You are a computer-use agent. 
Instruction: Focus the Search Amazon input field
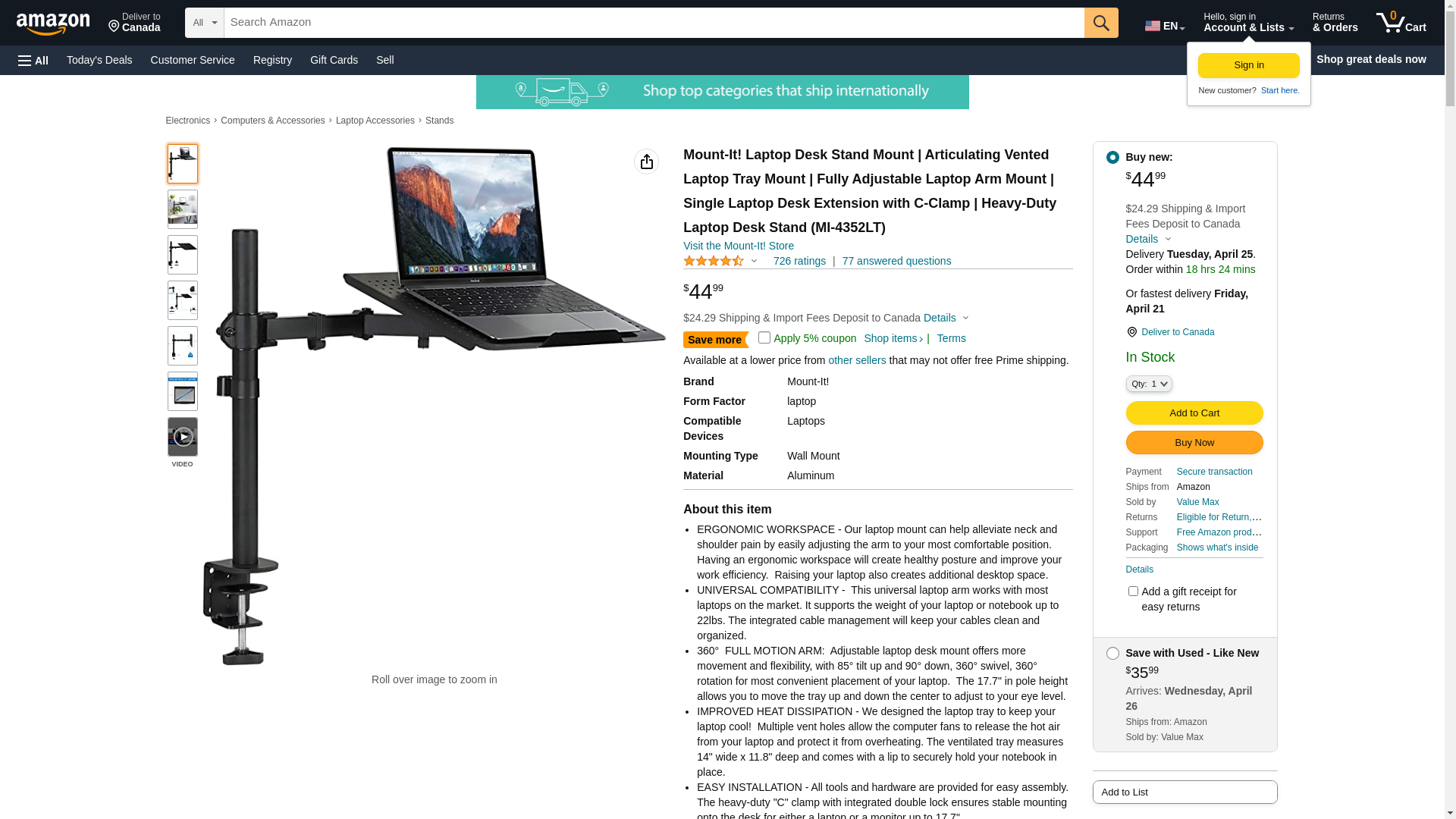tap(654, 23)
